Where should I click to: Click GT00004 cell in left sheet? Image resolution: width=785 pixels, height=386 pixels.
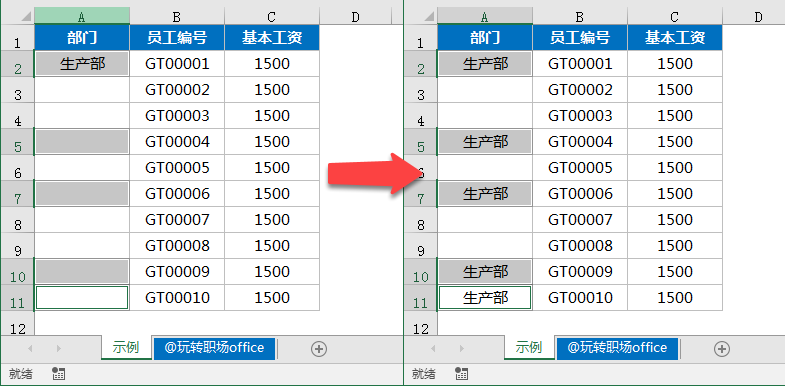(x=177, y=142)
